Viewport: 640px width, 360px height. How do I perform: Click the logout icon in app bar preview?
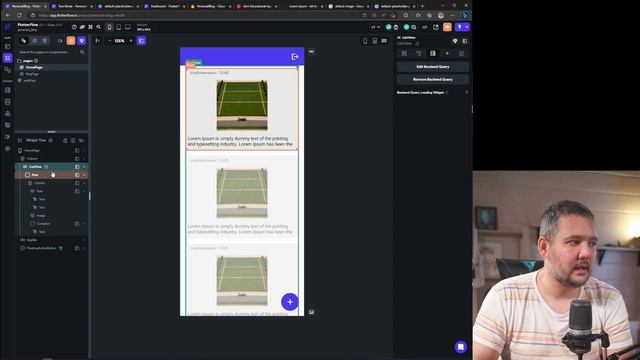tap(295, 57)
